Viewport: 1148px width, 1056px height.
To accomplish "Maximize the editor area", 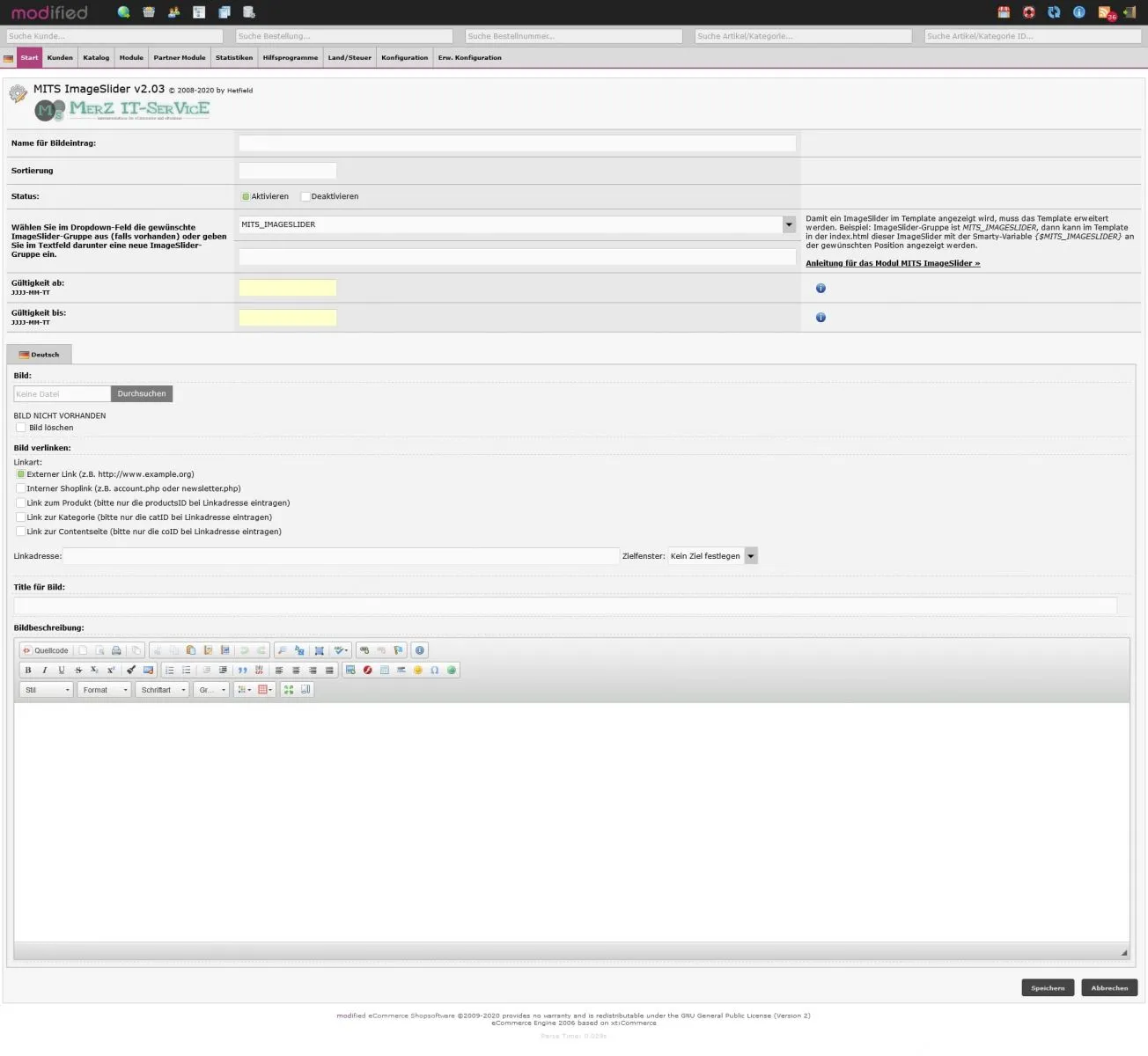I will [x=288, y=690].
